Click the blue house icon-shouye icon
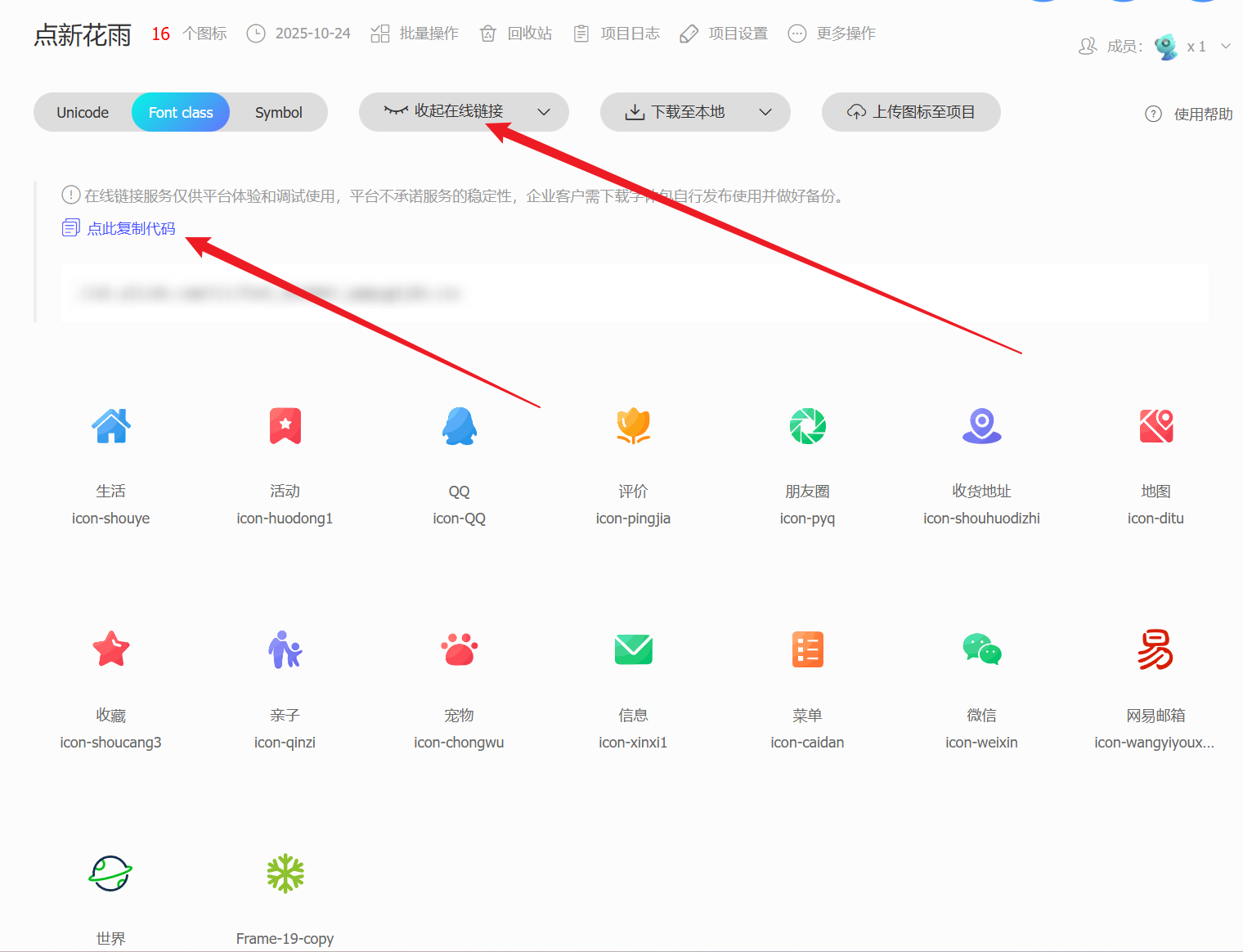 coord(111,426)
